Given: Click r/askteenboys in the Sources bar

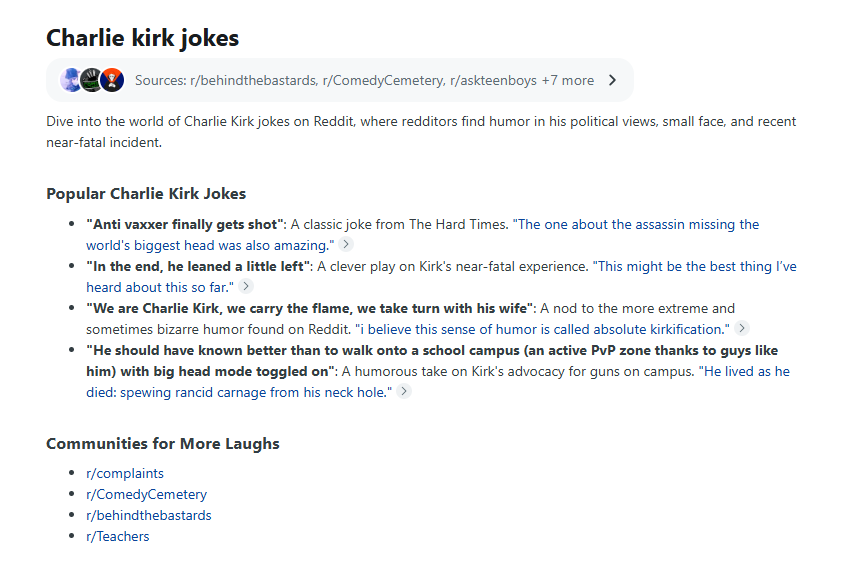Looking at the screenshot, I should point(493,80).
